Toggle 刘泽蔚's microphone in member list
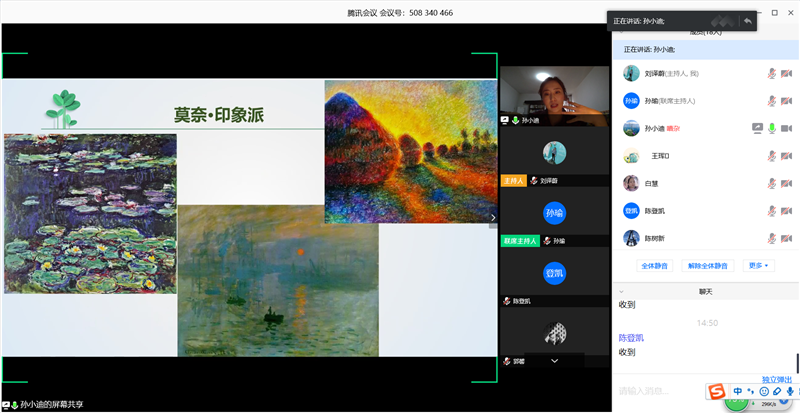Screen dimensions: 800x413 tap(771, 74)
